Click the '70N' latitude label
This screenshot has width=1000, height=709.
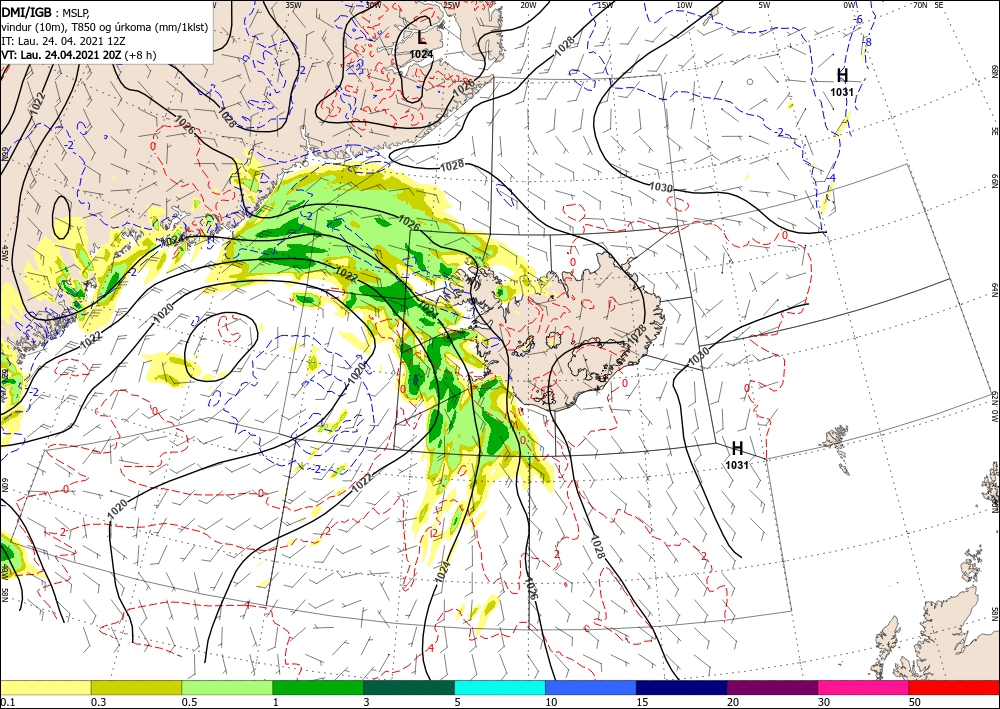(x=920, y=5)
